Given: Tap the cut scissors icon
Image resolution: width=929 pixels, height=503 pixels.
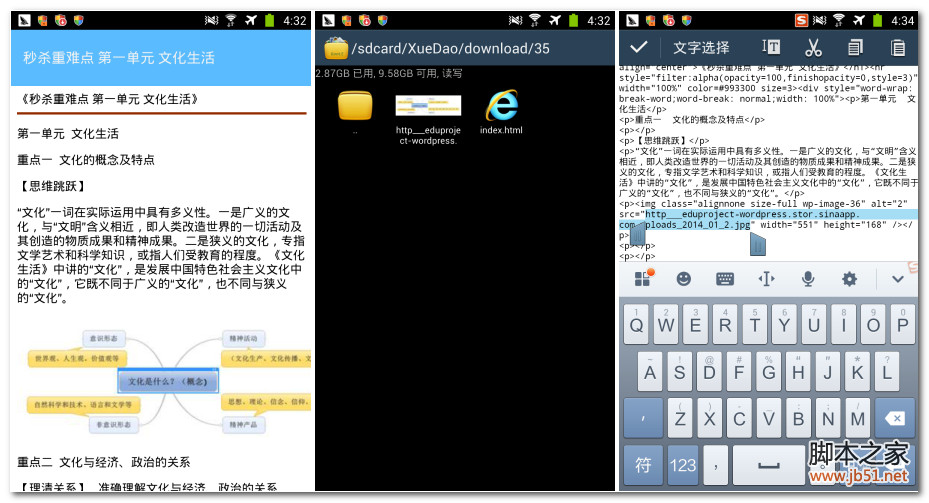Looking at the screenshot, I should [x=812, y=47].
